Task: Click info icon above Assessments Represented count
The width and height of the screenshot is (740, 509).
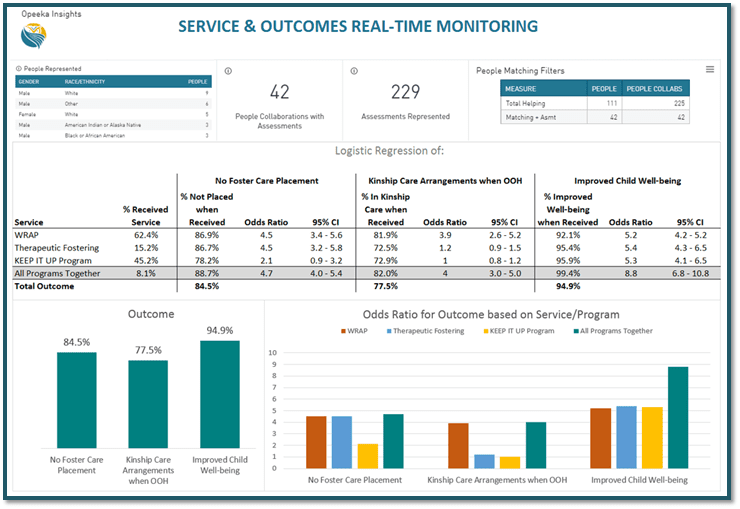Action: pyautogui.click(x=355, y=71)
